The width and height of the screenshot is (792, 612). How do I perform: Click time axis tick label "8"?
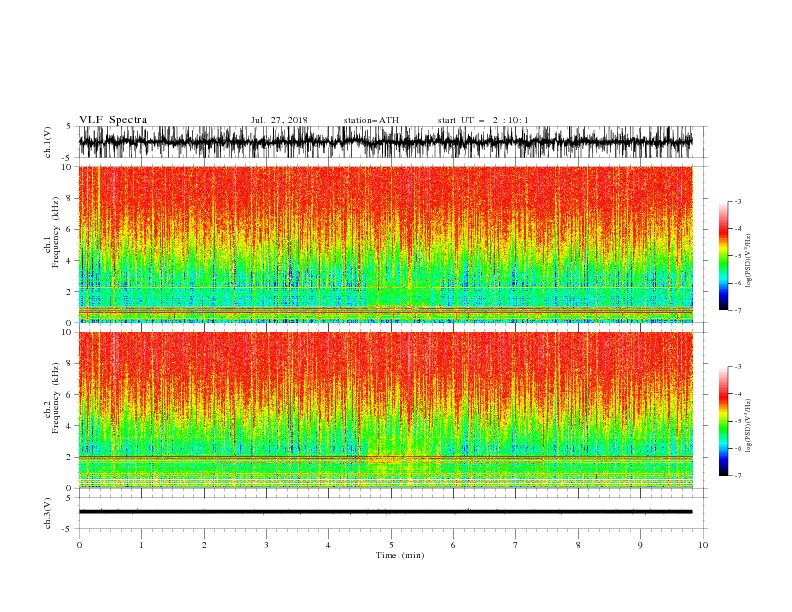[578, 545]
